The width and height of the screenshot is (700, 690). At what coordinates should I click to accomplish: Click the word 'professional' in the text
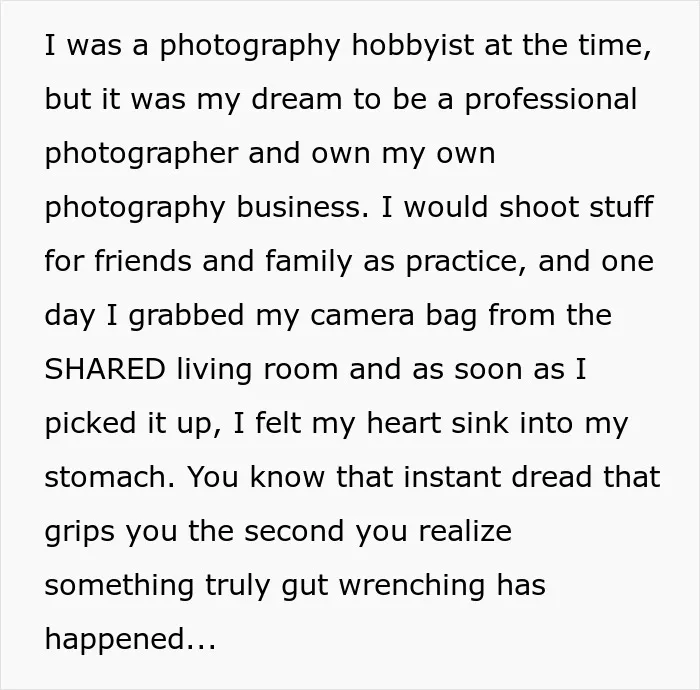pos(551,101)
